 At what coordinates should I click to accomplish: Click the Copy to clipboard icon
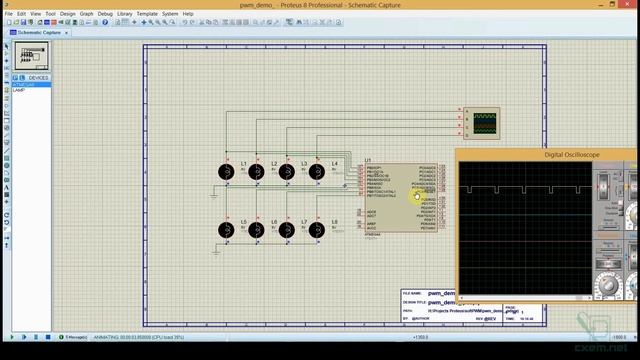tap(209, 22)
